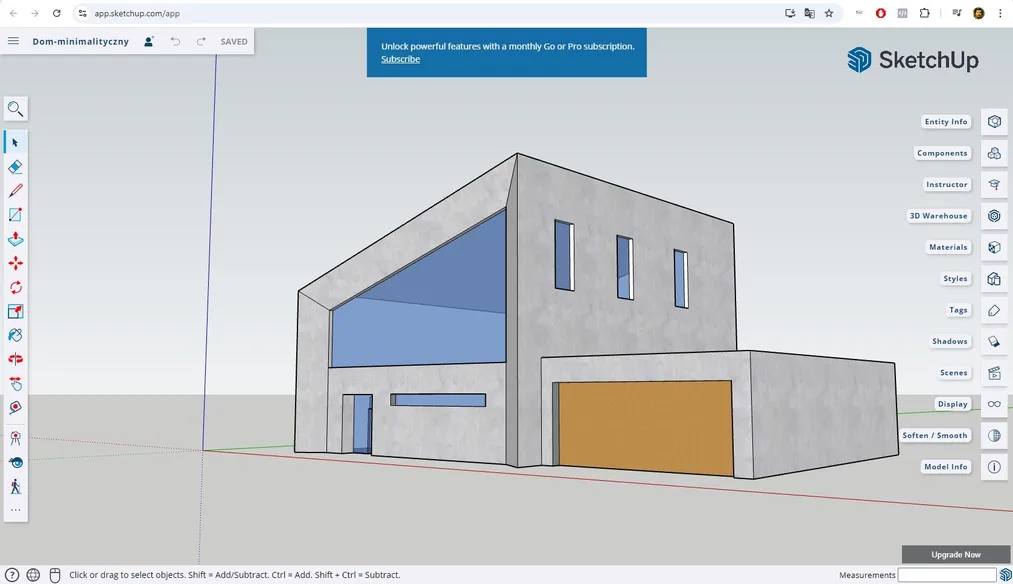Pick the Shapes rectangle tool
1013x584 pixels.
(15, 214)
